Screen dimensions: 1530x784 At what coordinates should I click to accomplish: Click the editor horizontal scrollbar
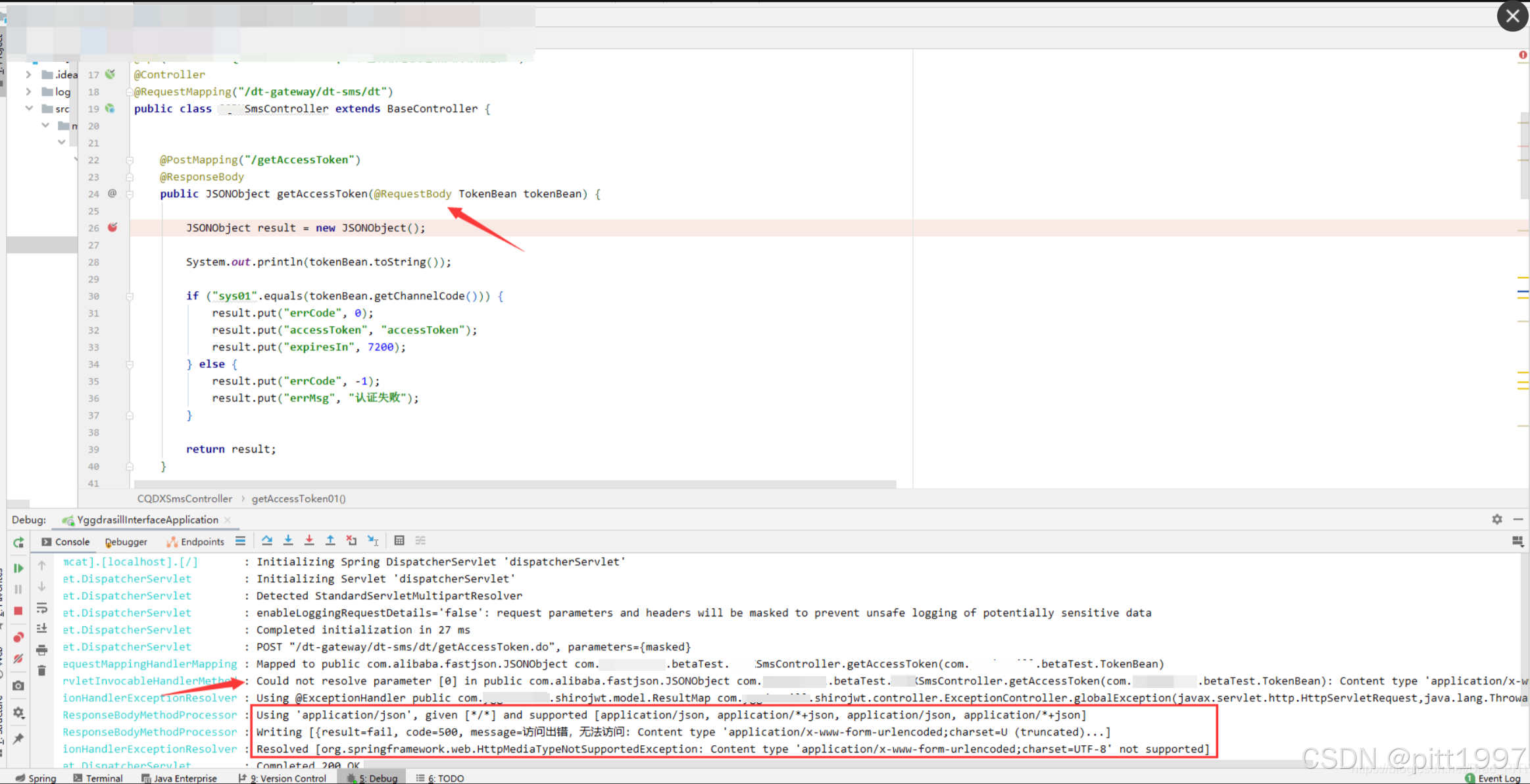pyautogui.click(x=514, y=484)
